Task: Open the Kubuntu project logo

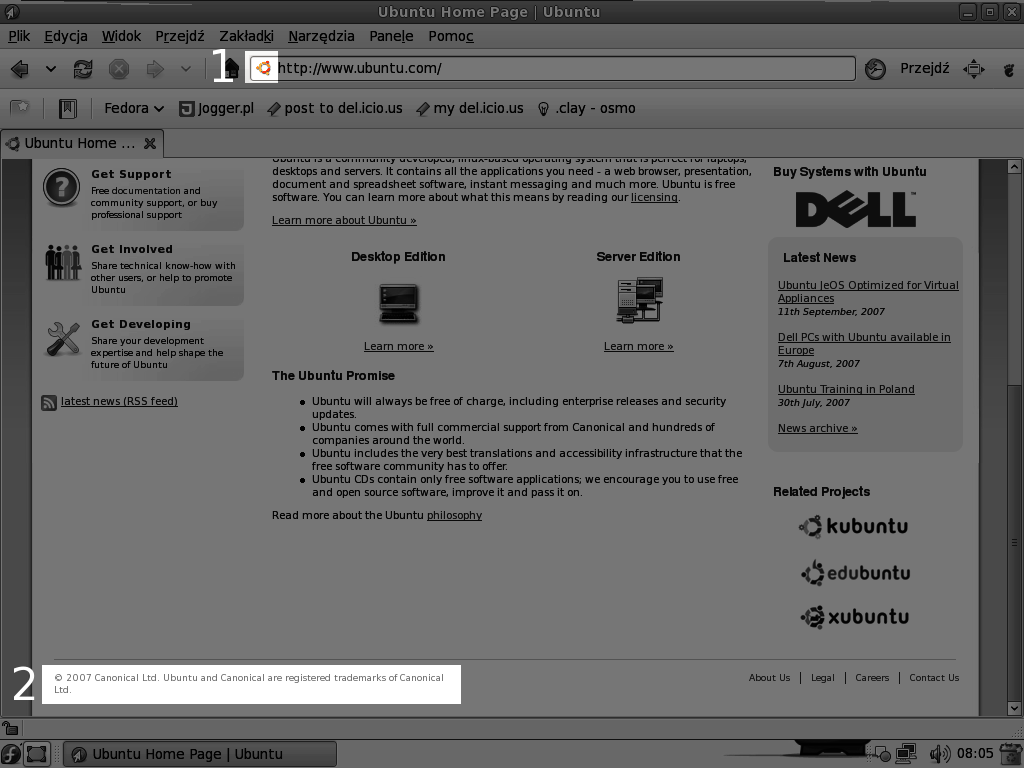Action: 854,526
